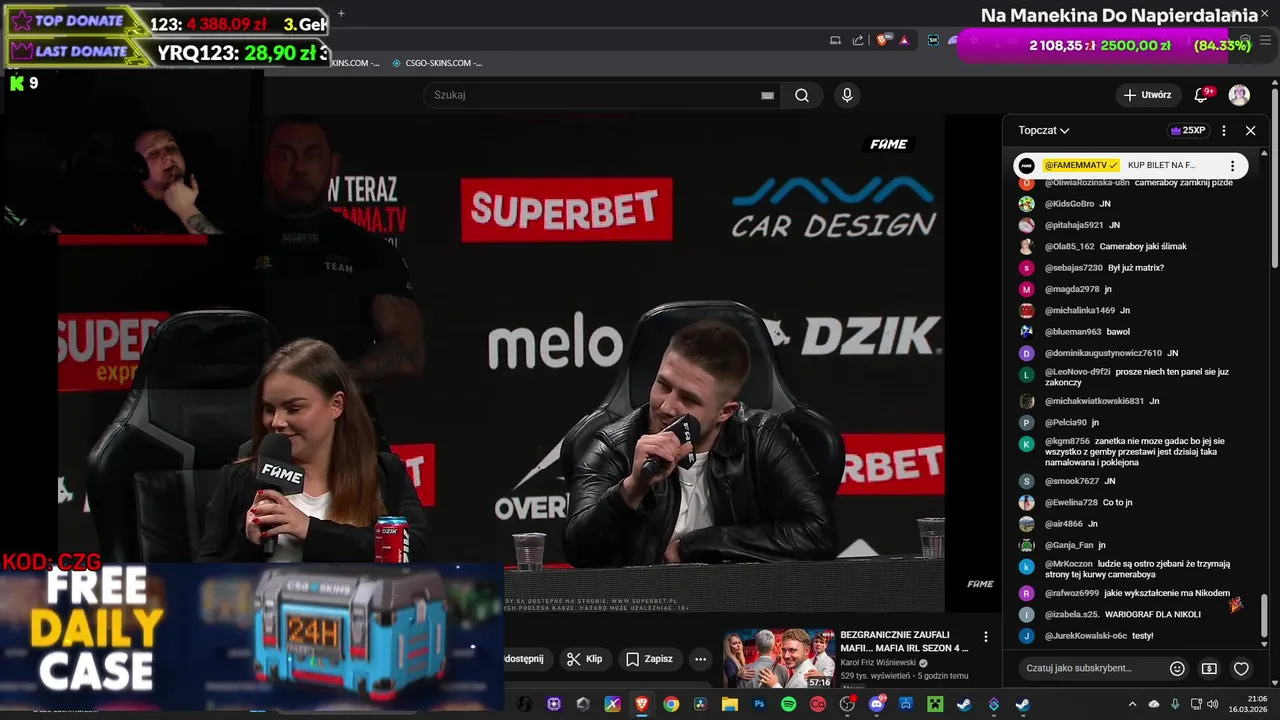Open File Explorer from the taskbar
This screenshot has width=1280, height=720.
(x=730, y=704)
